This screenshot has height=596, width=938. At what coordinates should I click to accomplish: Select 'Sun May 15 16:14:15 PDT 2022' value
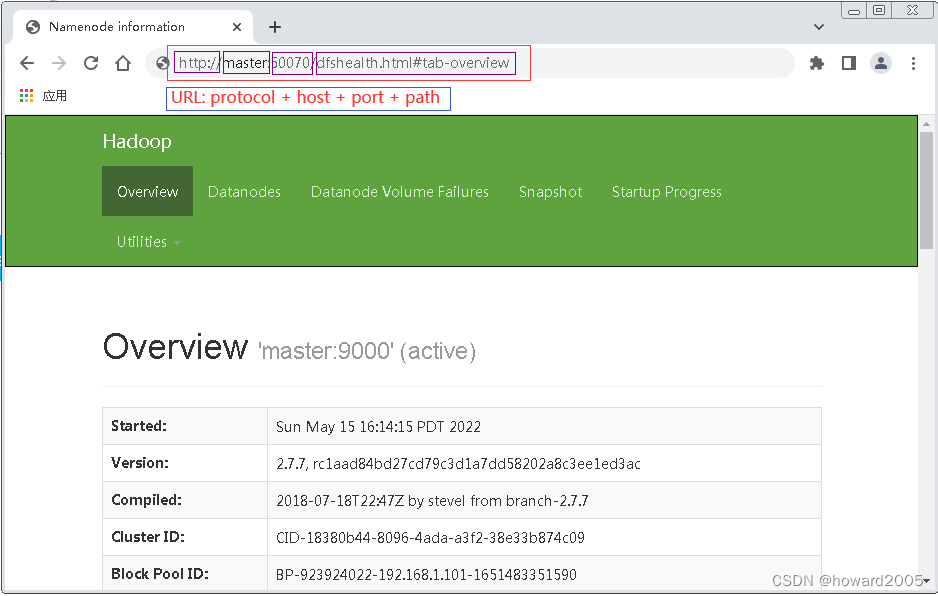pos(378,427)
